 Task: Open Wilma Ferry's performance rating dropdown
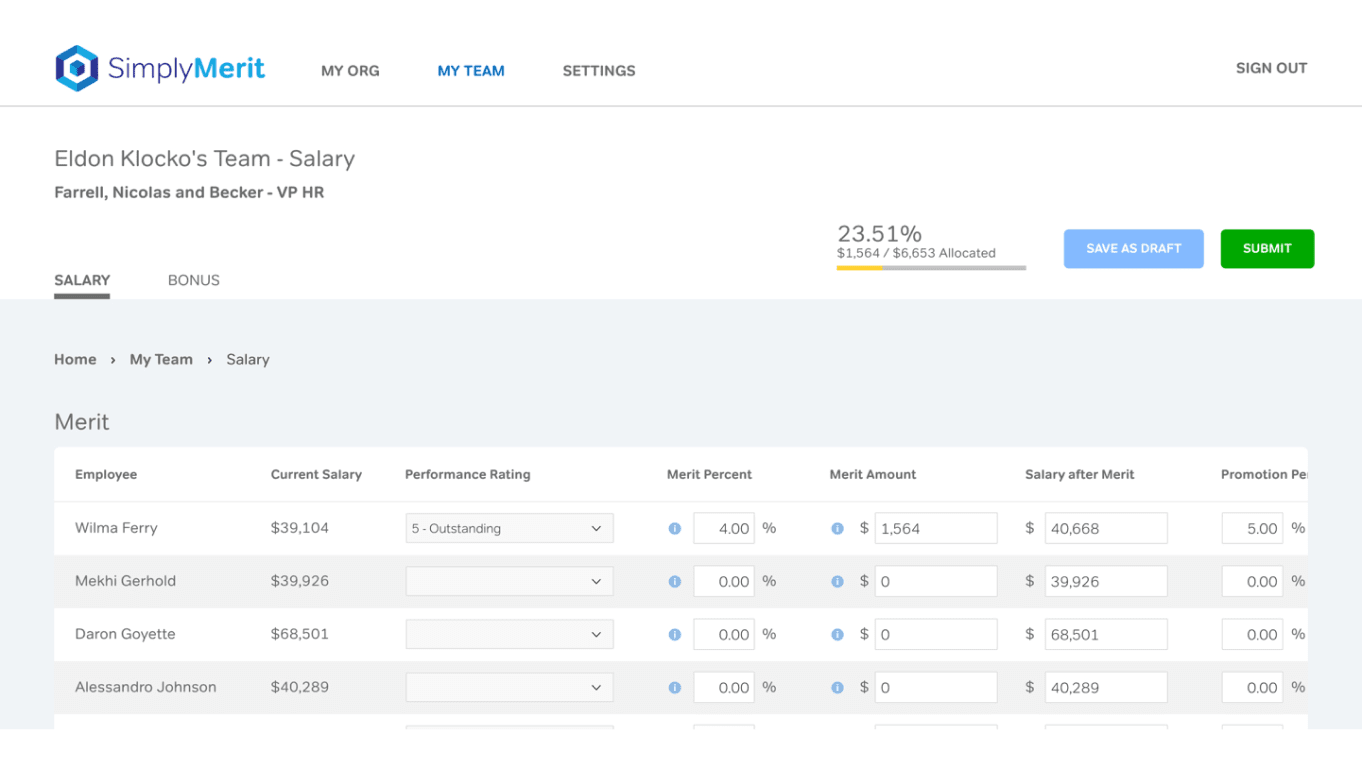509,529
